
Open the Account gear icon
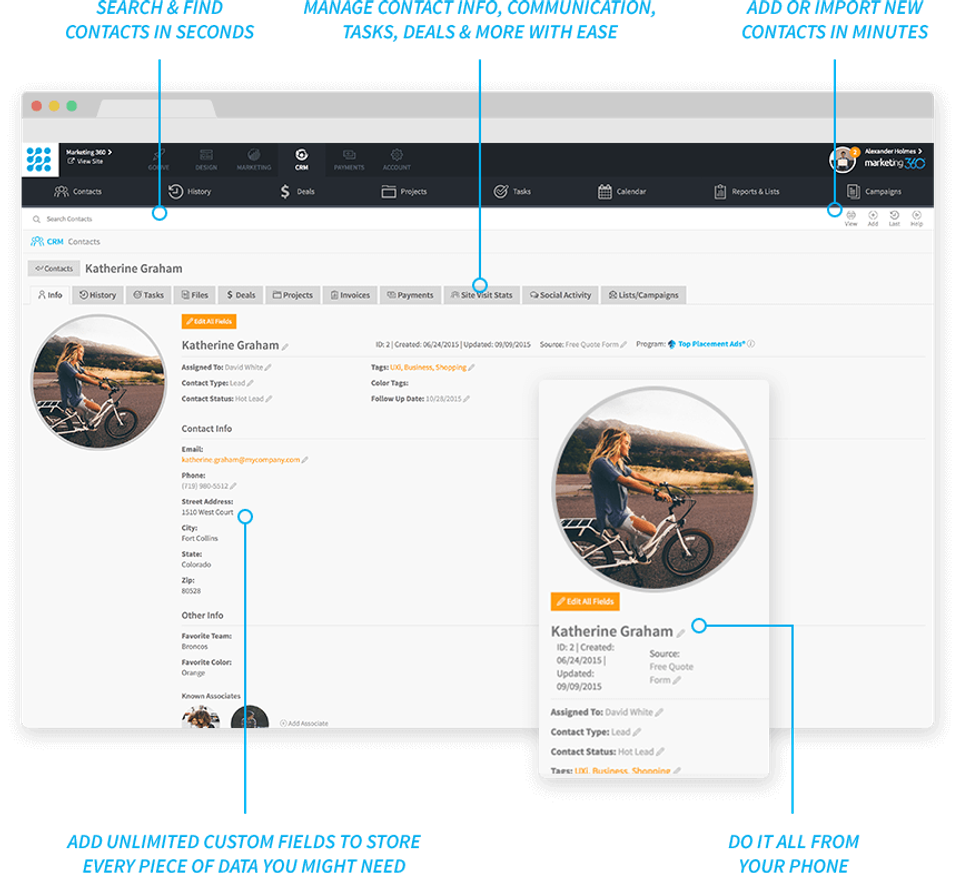coord(397,158)
